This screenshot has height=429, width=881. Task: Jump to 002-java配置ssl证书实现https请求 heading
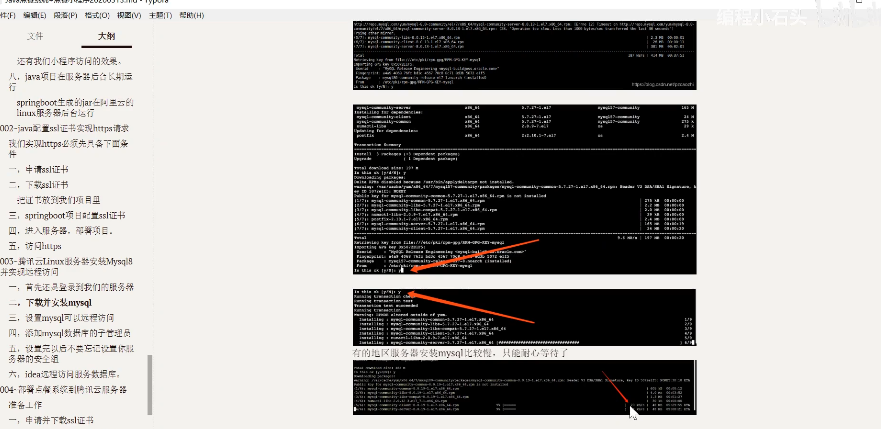pos(65,128)
